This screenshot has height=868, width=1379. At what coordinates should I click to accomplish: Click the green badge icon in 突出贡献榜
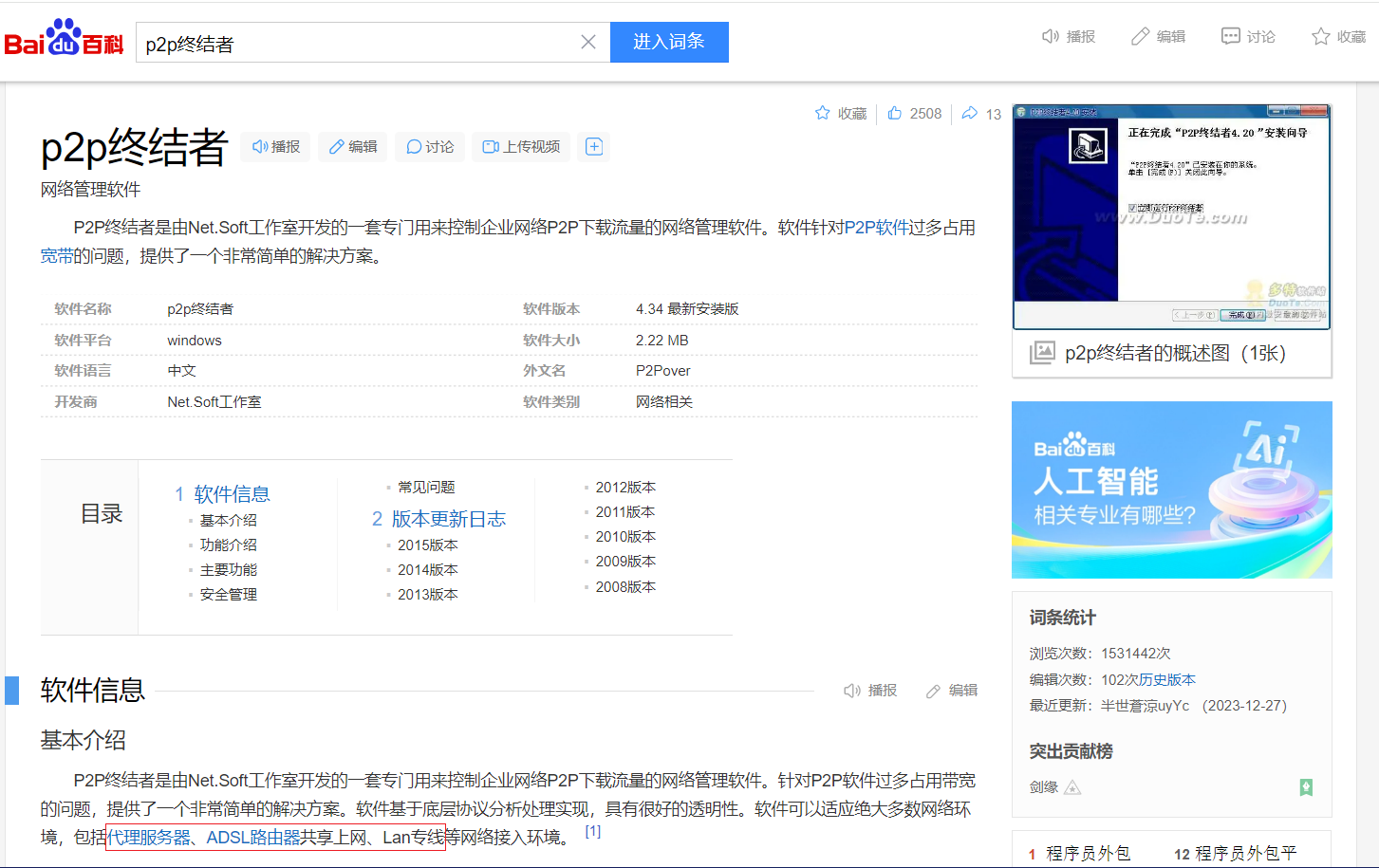pyautogui.click(x=1306, y=786)
